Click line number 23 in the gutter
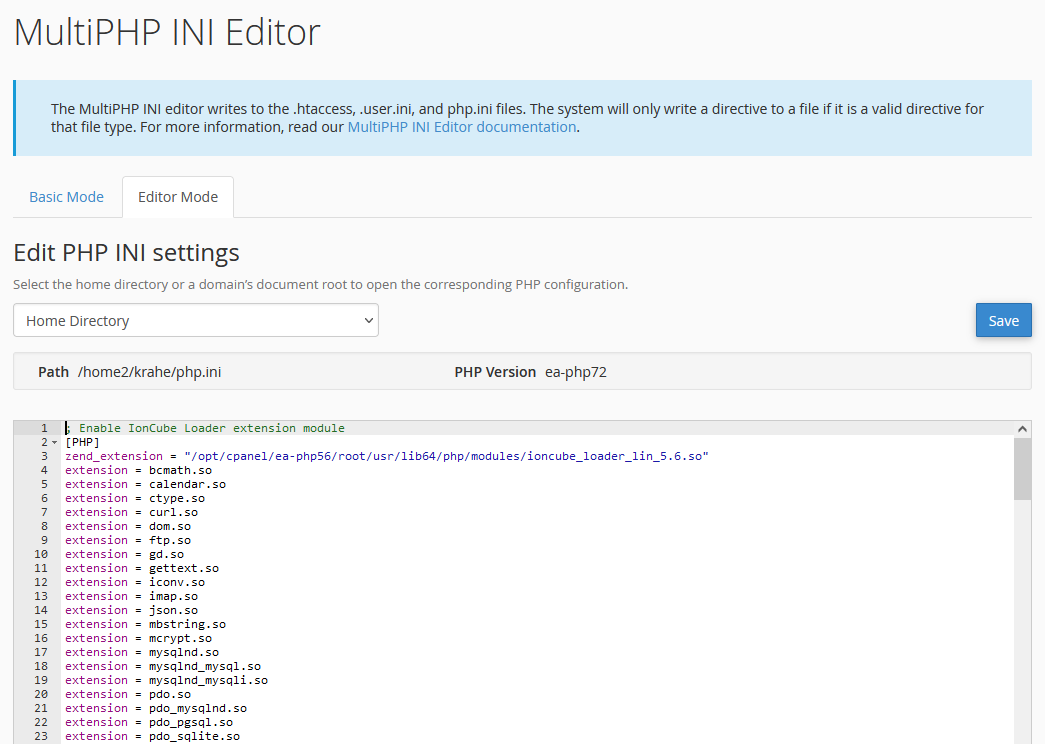 (x=41, y=736)
